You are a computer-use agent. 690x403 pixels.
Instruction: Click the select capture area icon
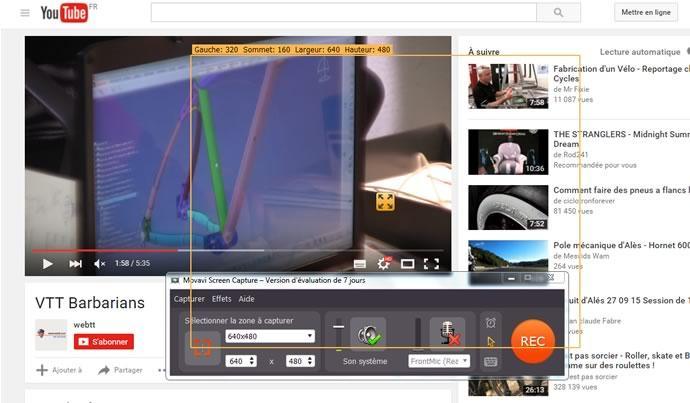click(x=202, y=348)
